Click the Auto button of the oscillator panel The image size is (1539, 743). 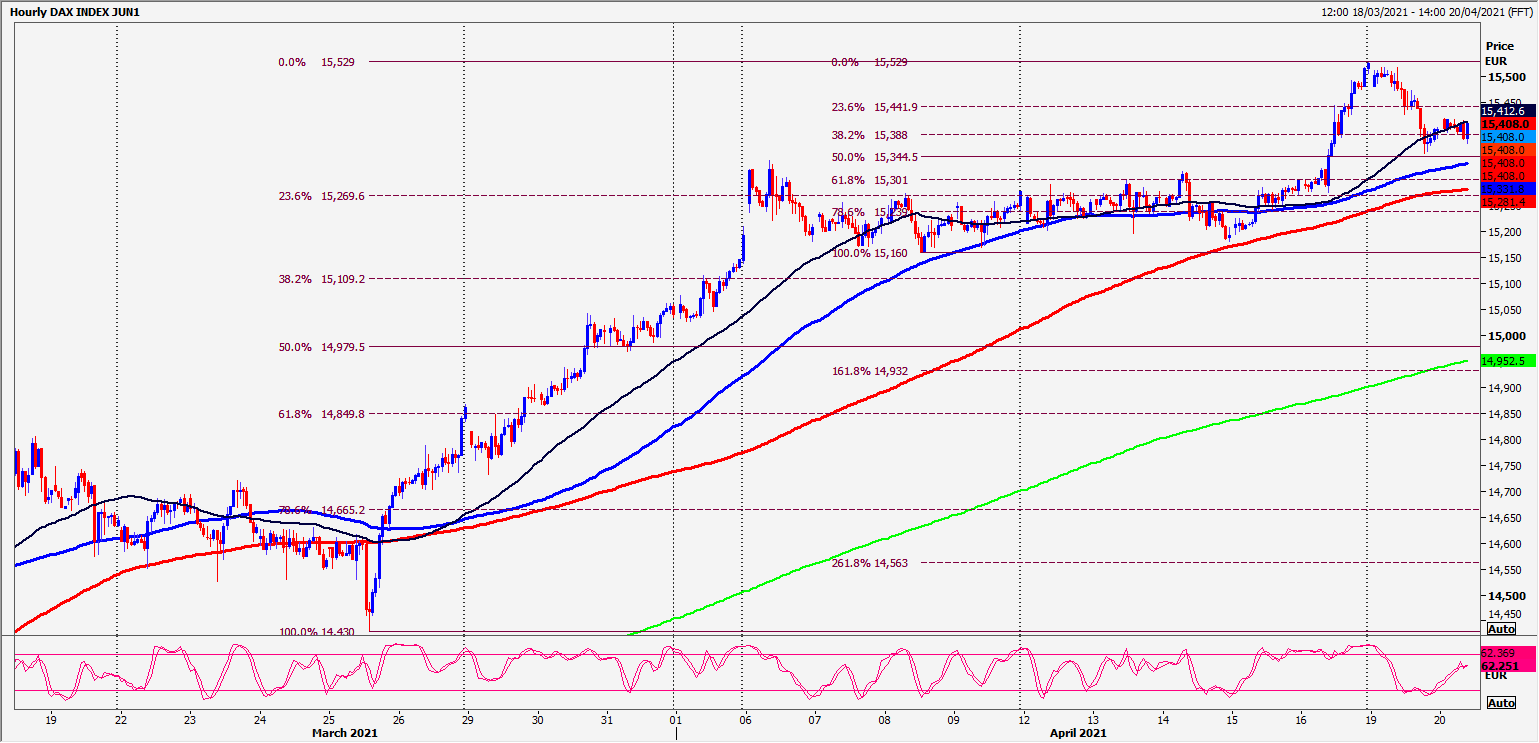[x=1501, y=703]
